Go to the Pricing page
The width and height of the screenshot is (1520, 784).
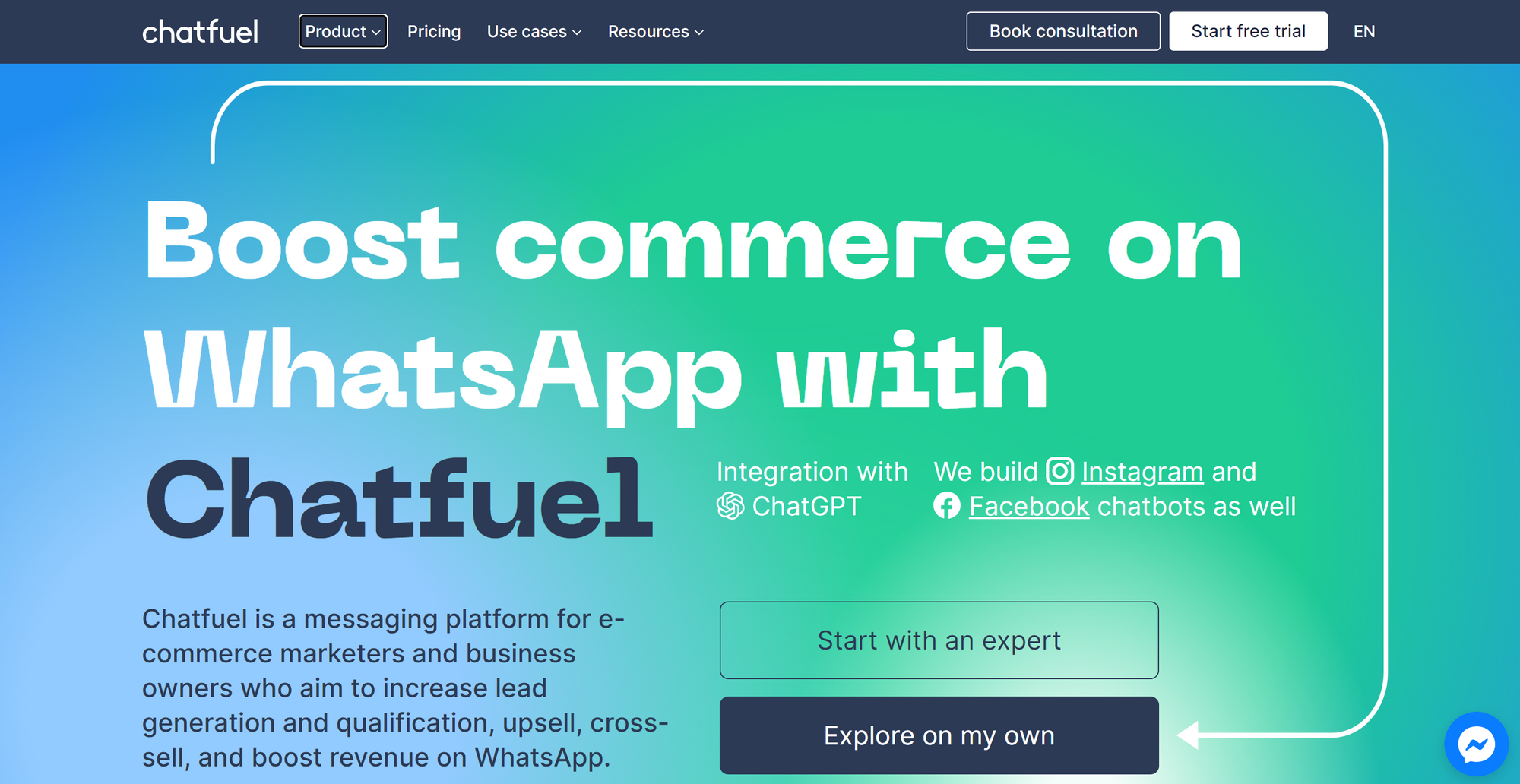434,32
